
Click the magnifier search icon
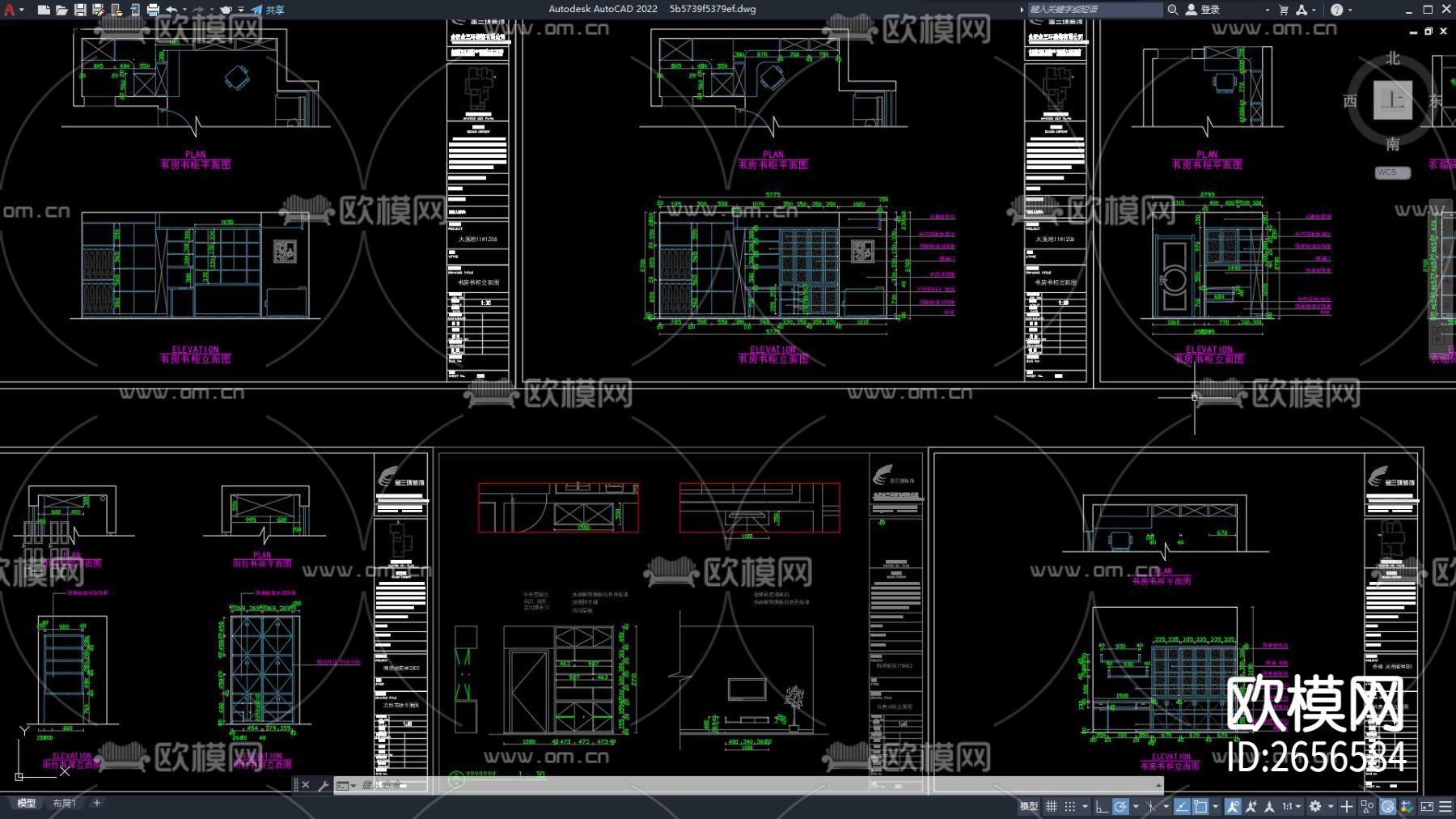point(1172,10)
